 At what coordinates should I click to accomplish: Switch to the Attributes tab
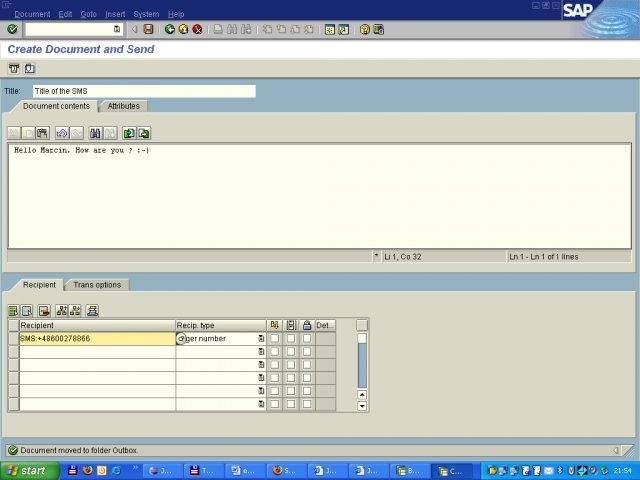pos(124,106)
